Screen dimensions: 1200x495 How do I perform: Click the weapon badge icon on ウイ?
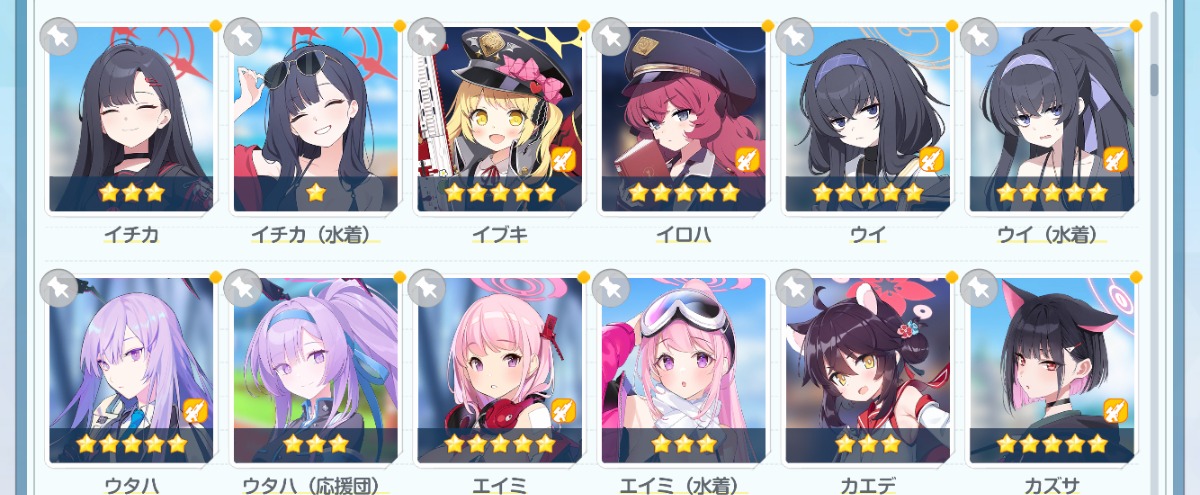931,159
